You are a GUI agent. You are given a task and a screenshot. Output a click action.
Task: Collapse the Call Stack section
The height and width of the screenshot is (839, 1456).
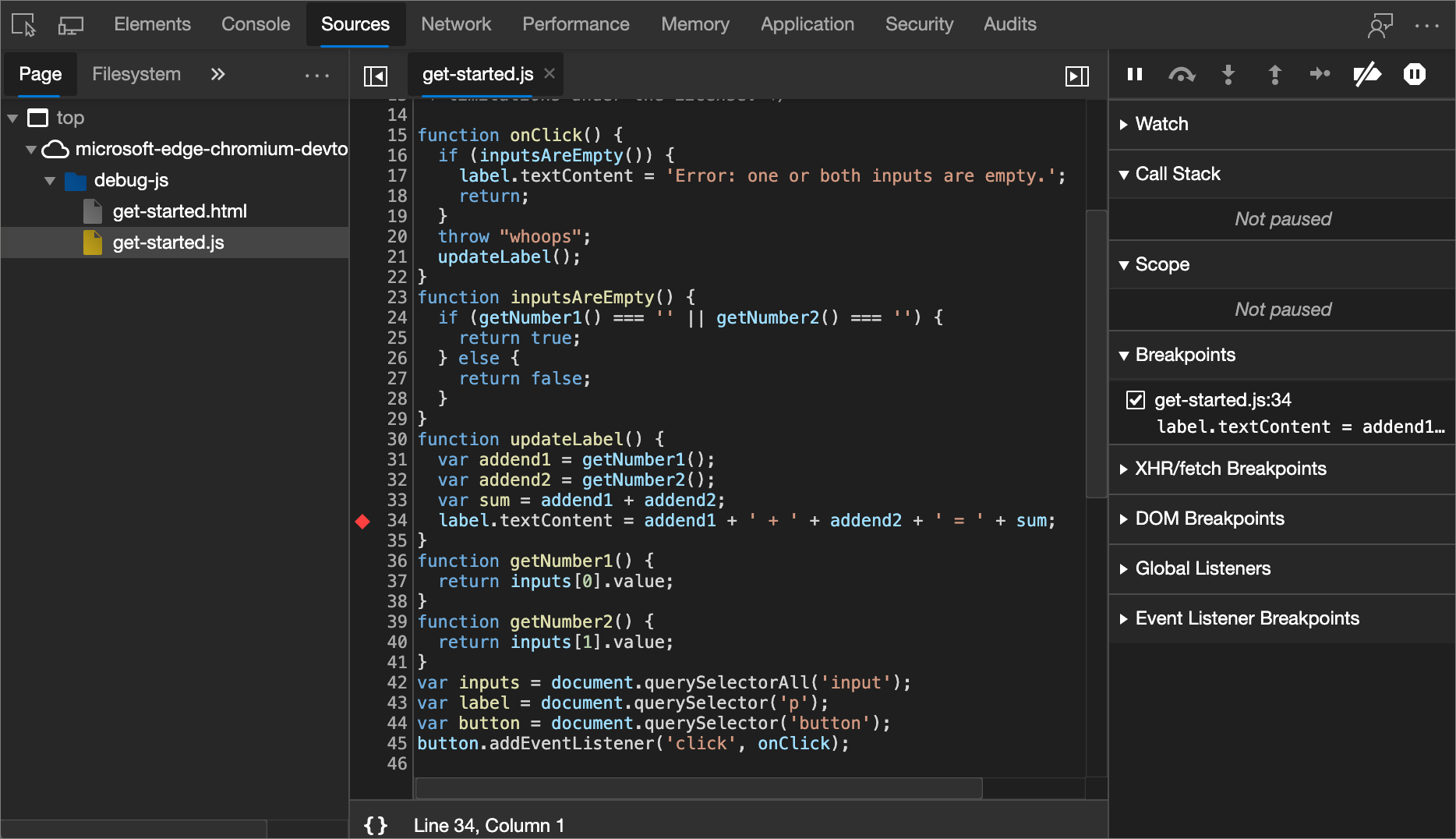[x=1125, y=173]
